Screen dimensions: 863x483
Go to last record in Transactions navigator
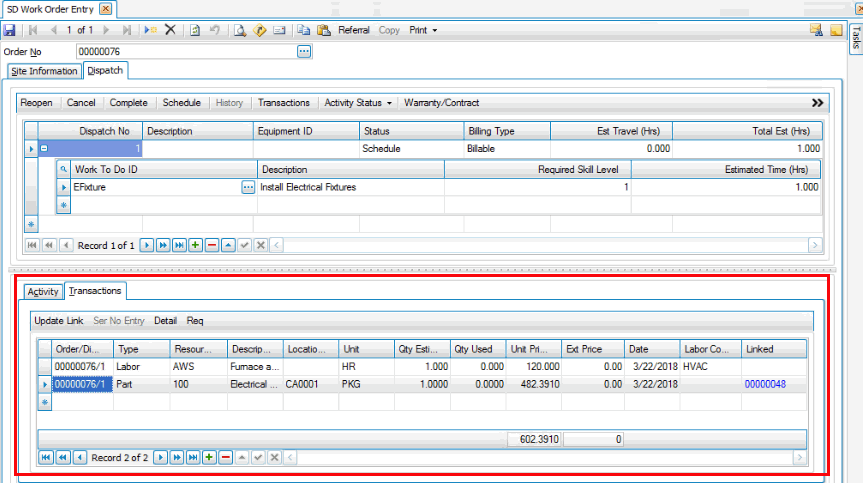coord(193,458)
